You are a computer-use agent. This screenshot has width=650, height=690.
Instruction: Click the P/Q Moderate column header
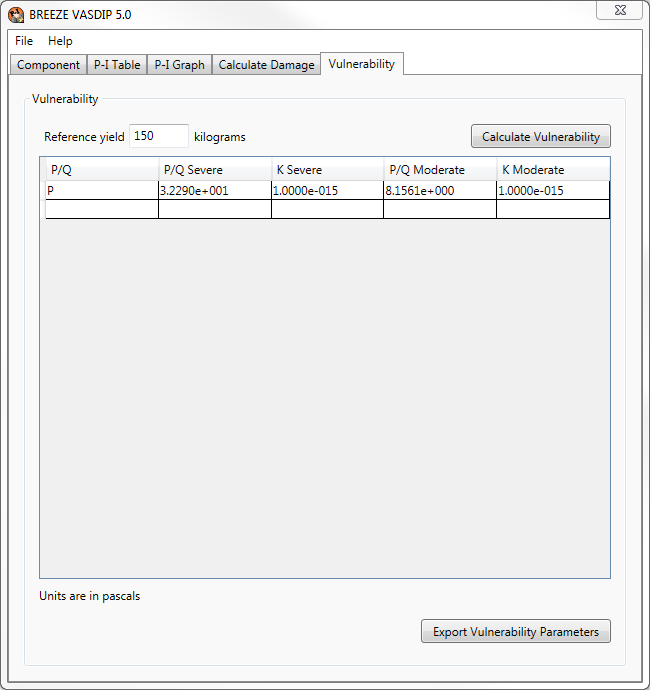440,170
